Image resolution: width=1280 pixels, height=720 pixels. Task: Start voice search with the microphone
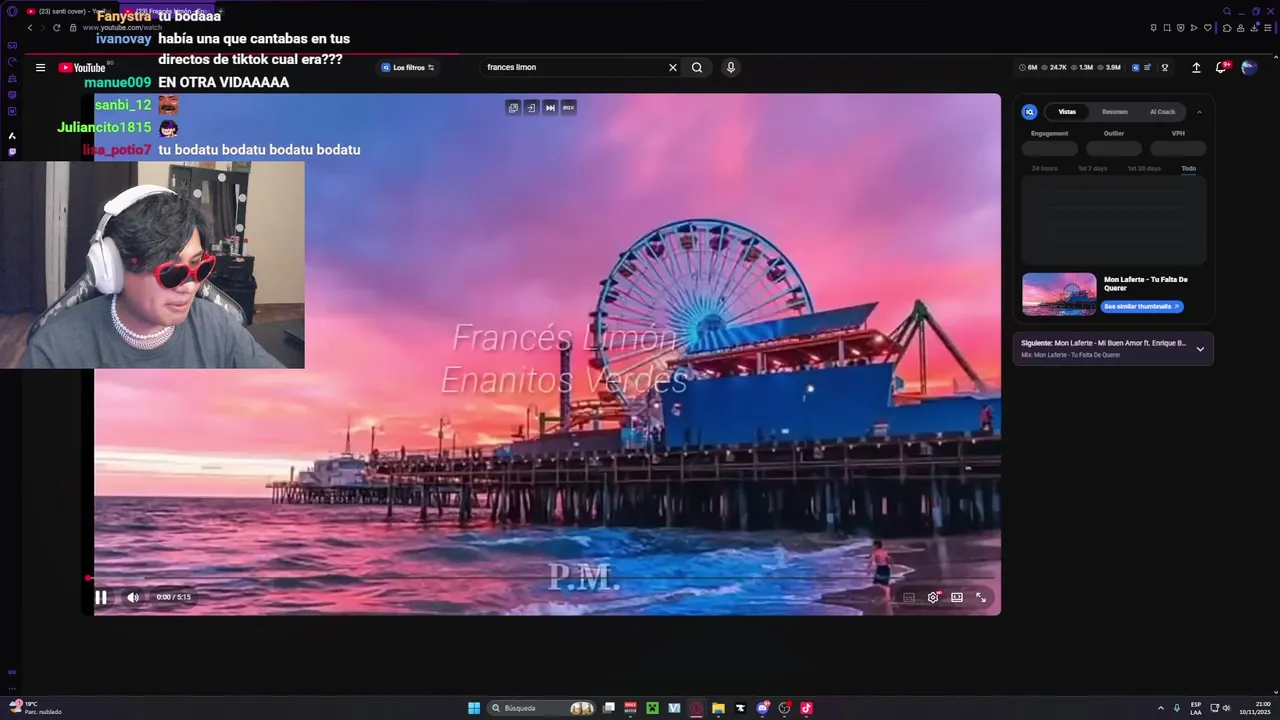tap(731, 67)
